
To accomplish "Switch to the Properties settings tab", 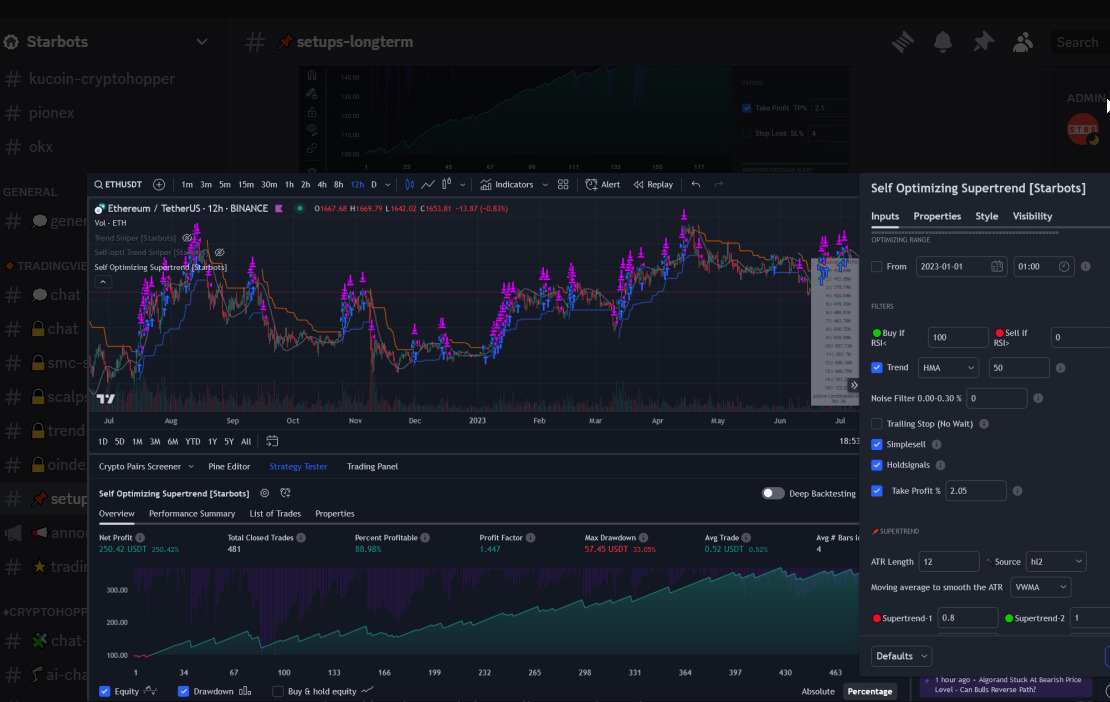I will pyautogui.click(x=937, y=217).
